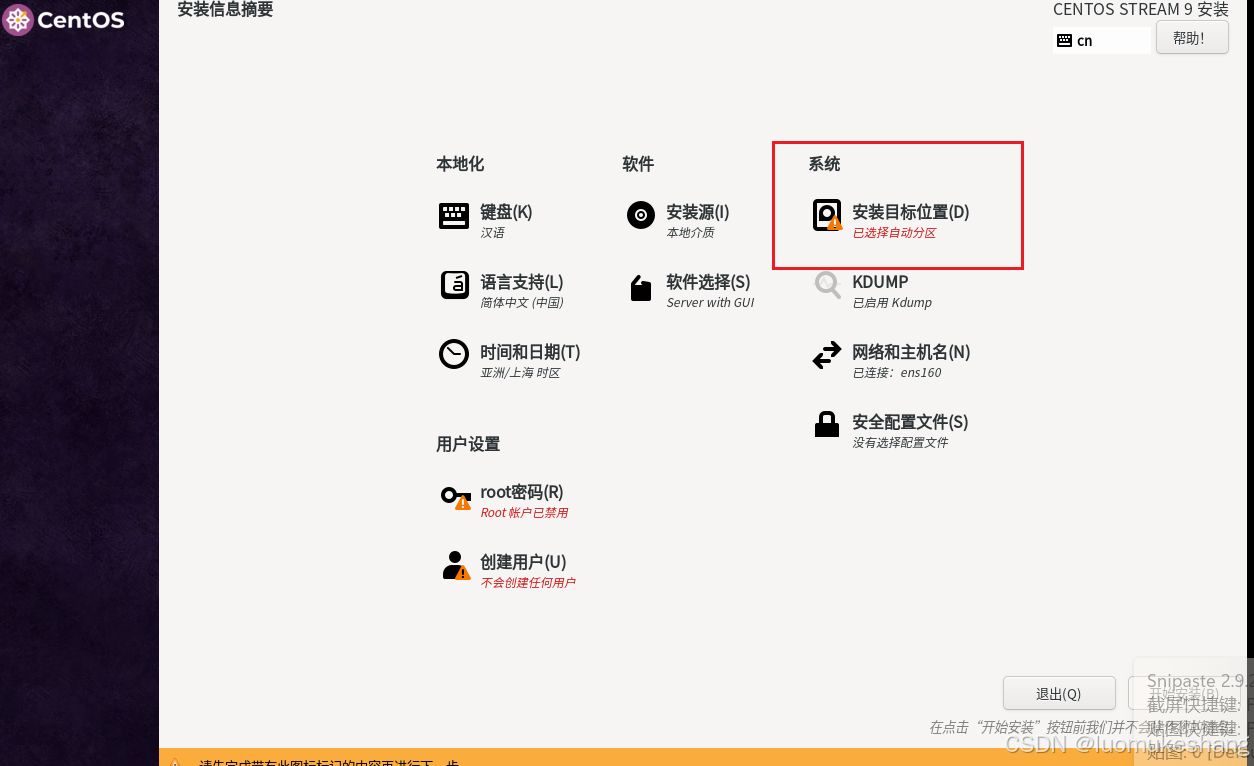Select the 网络和主机名(N) label
Viewport: 1254px width, 766px height.
tap(911, 352)
